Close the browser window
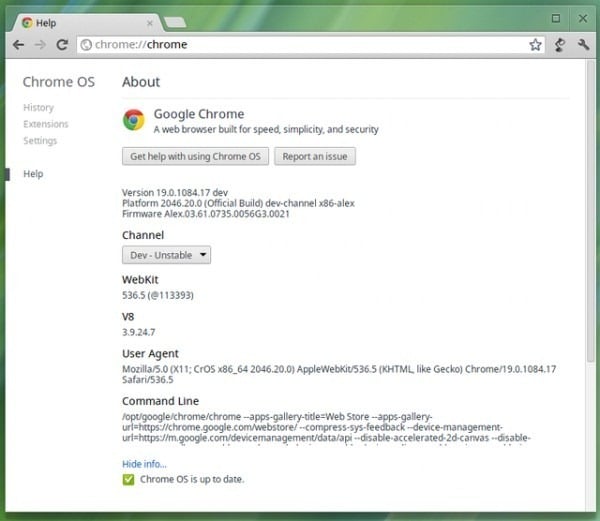Screen dimensions: 600x521 pos(583,18)
